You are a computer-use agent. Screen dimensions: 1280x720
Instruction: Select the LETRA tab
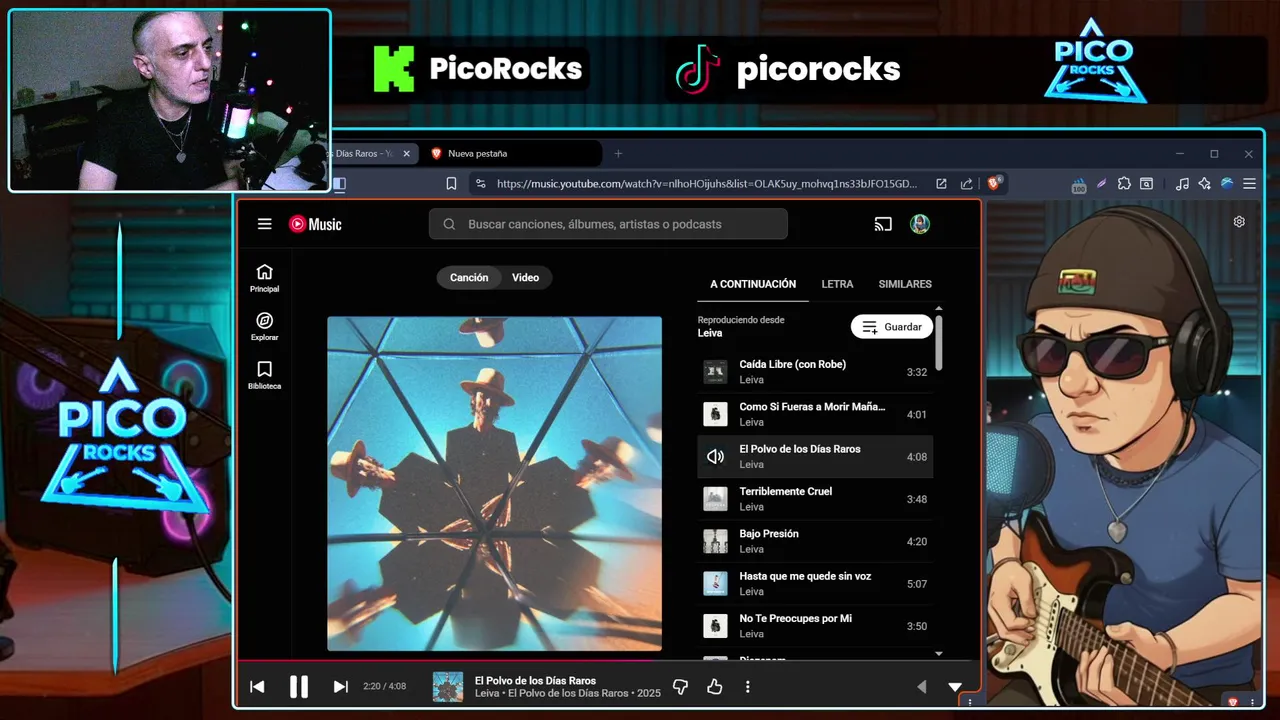[837, 284]
